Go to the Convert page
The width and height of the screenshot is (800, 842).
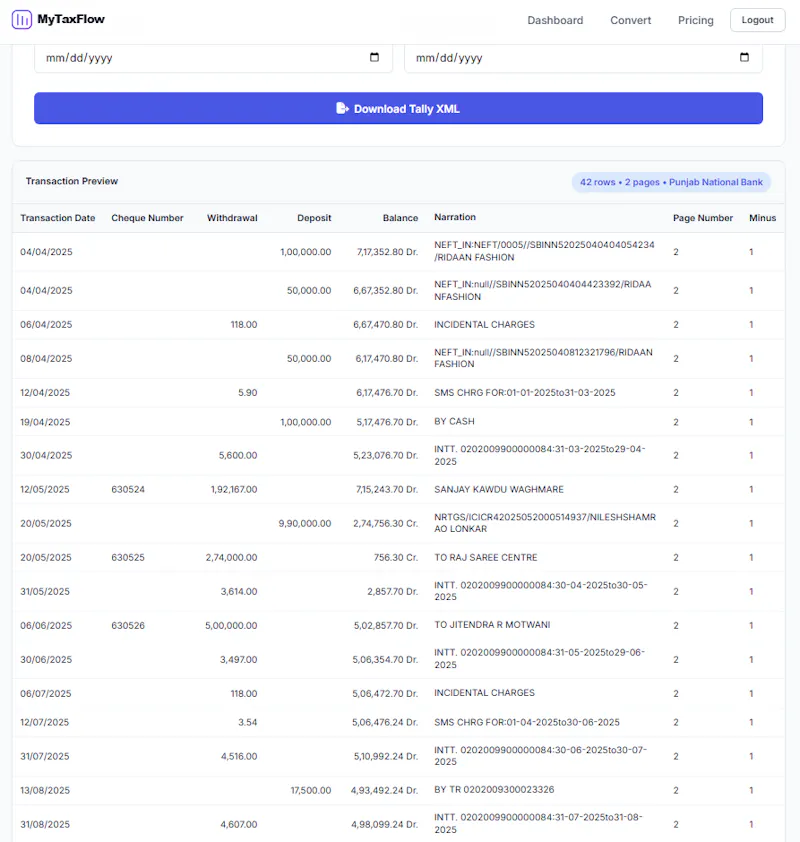pos(630,20)
